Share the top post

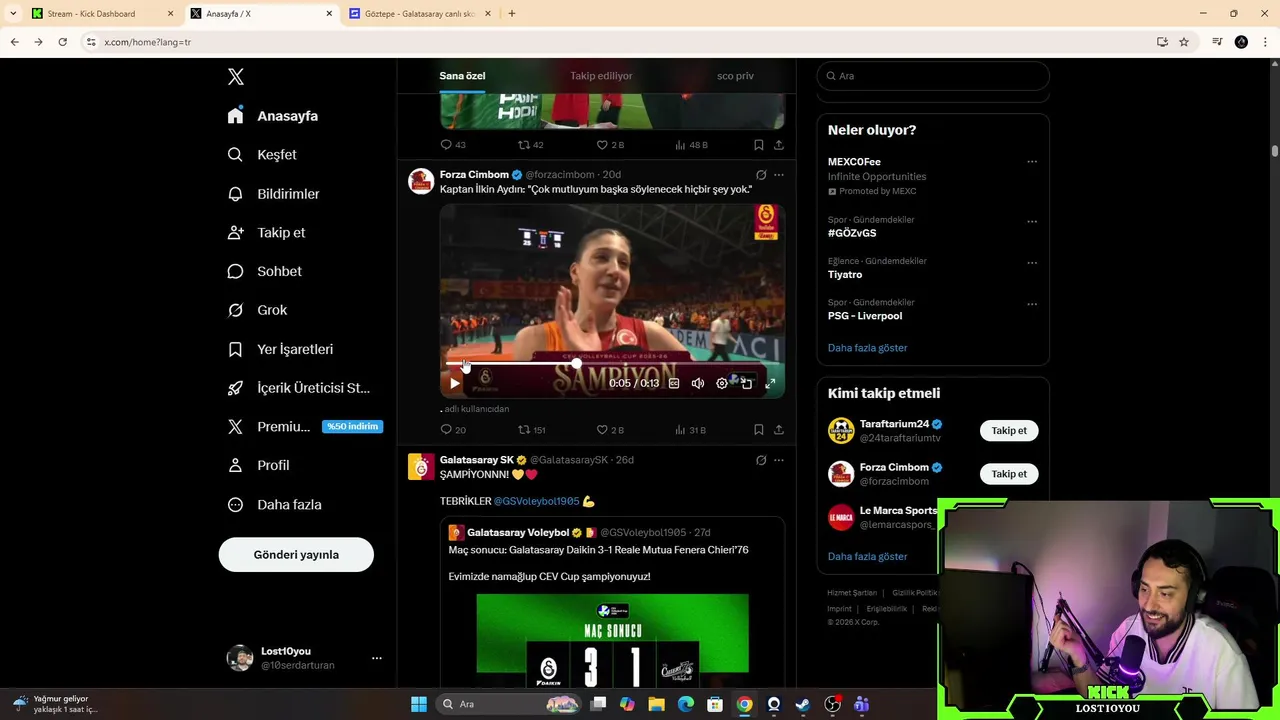click(779, 145)
